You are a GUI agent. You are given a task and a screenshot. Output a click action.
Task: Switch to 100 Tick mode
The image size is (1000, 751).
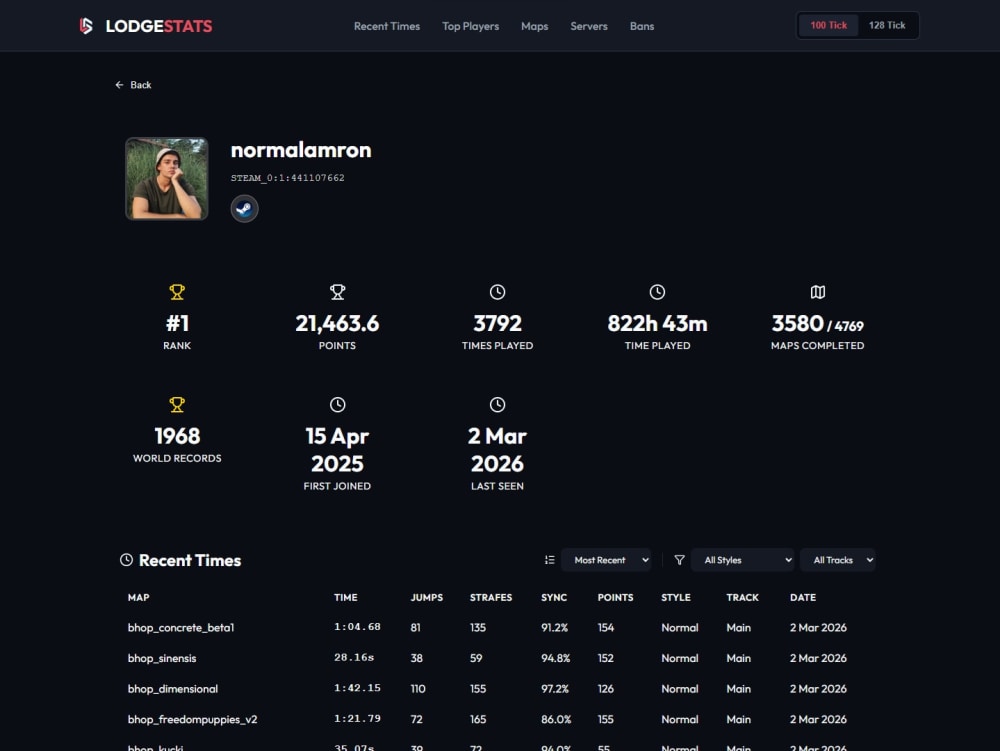[828, 26]
